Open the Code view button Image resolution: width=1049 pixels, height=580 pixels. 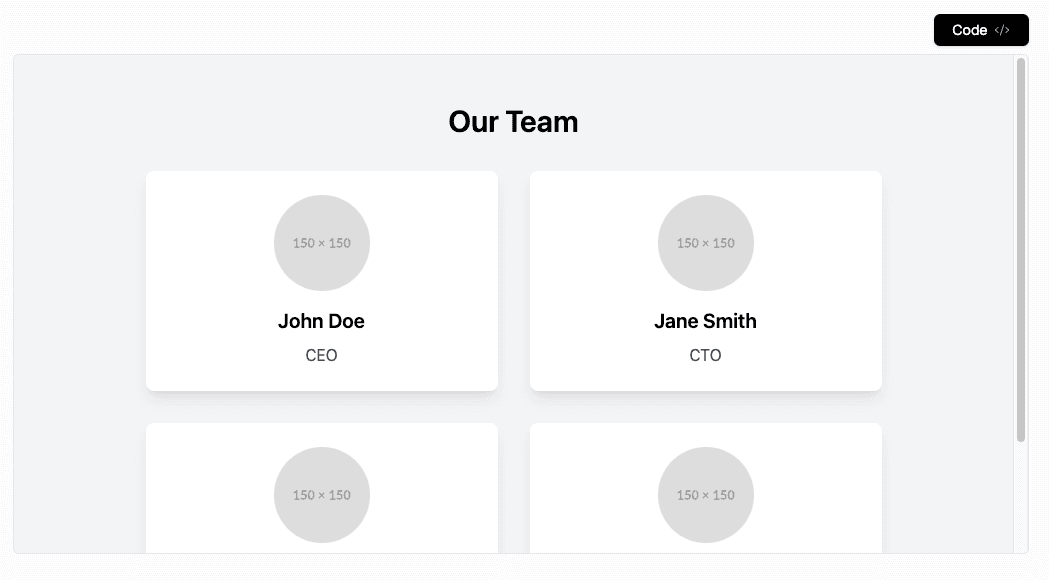[980, 31]
